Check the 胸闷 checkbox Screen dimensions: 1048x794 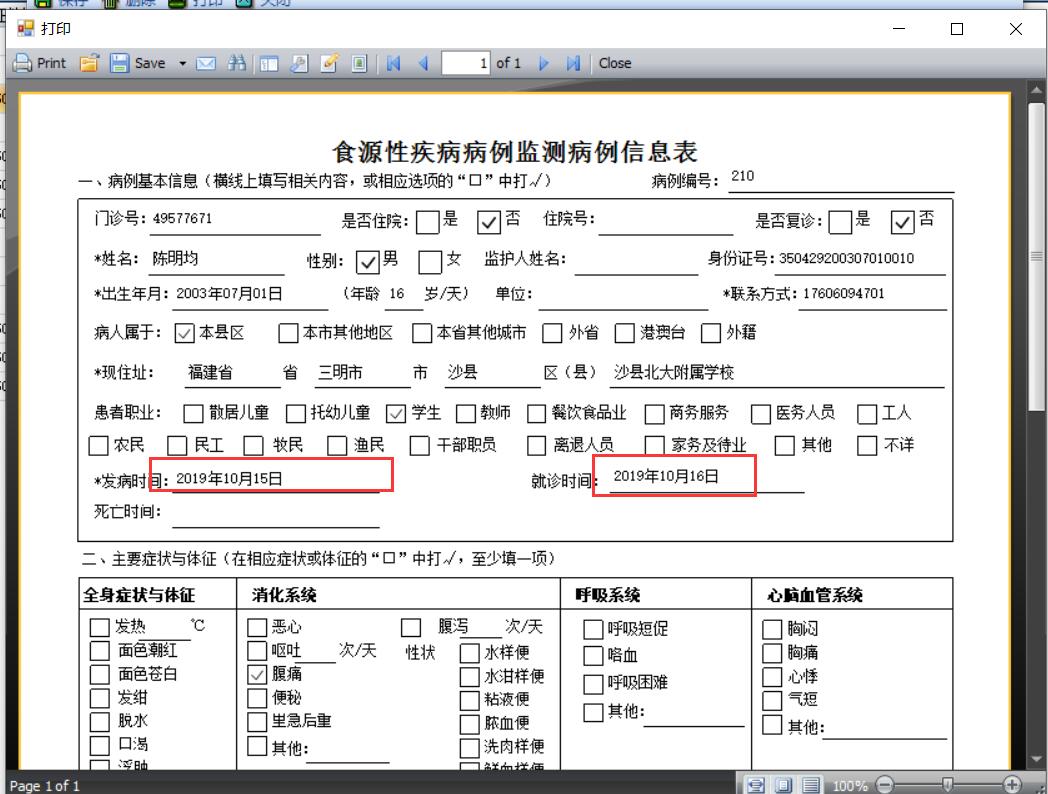click(x=772, y=629)
